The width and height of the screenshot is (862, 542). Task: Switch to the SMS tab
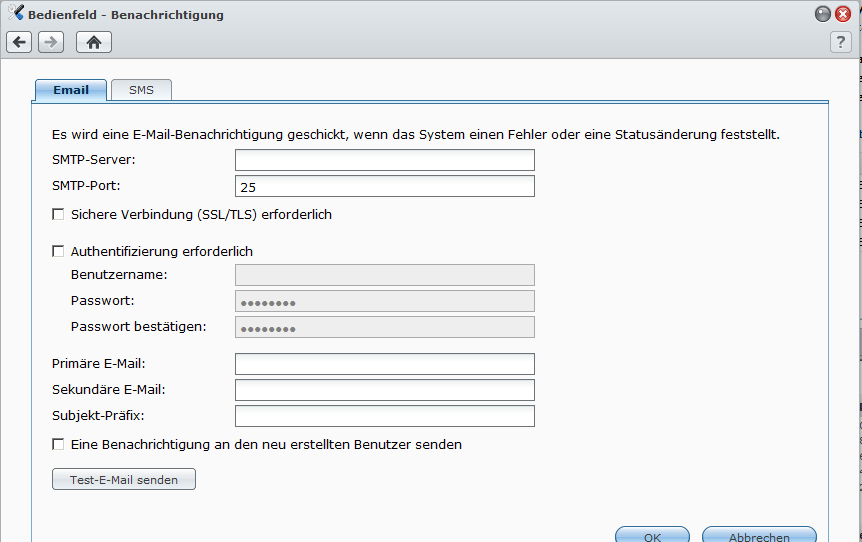point(141,90)
